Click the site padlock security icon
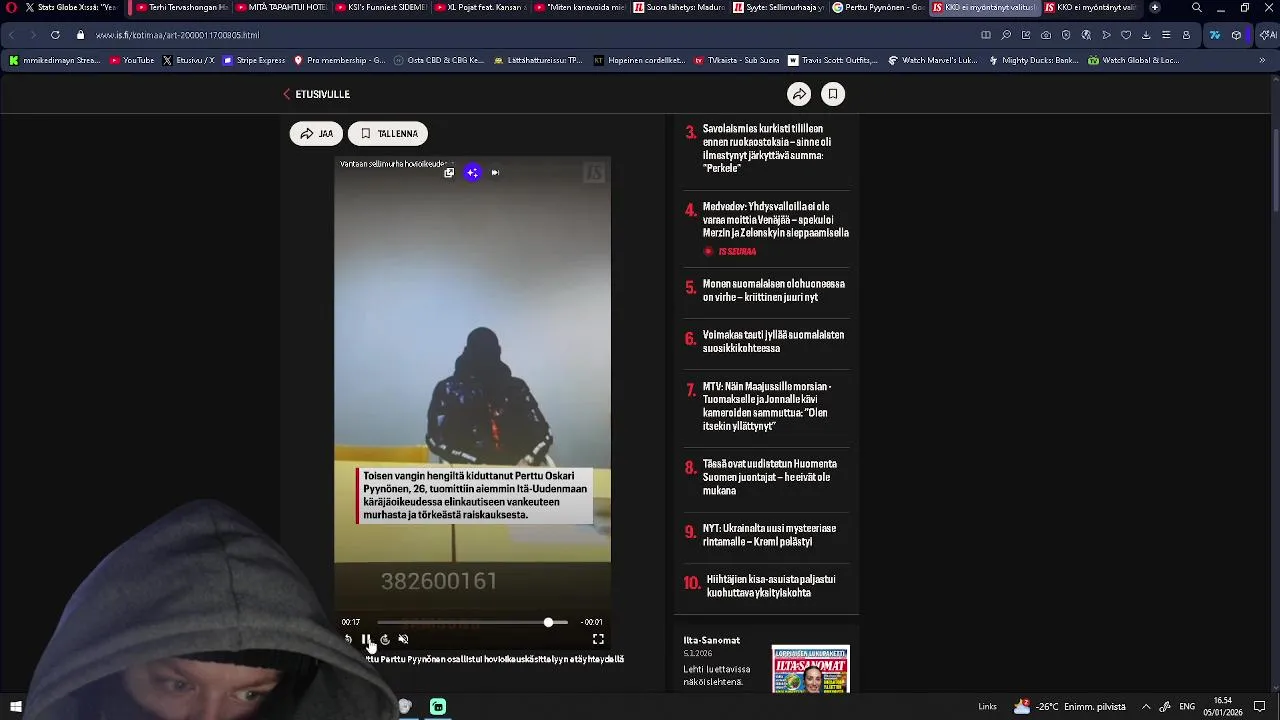This screenshot has height=720, width=1280. [81, 35]
